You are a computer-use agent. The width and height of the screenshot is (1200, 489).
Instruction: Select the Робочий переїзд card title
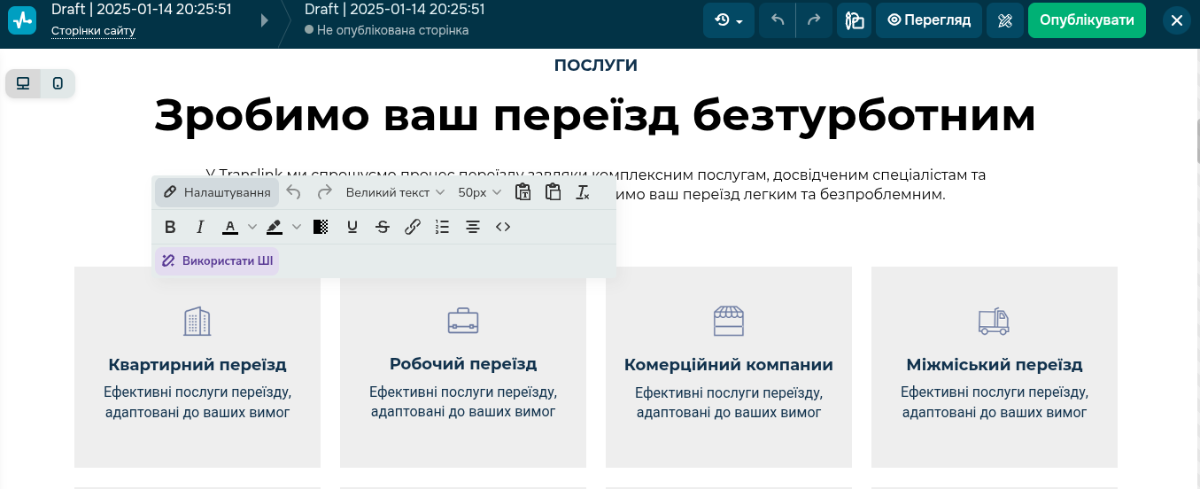[x=463, y=364]
